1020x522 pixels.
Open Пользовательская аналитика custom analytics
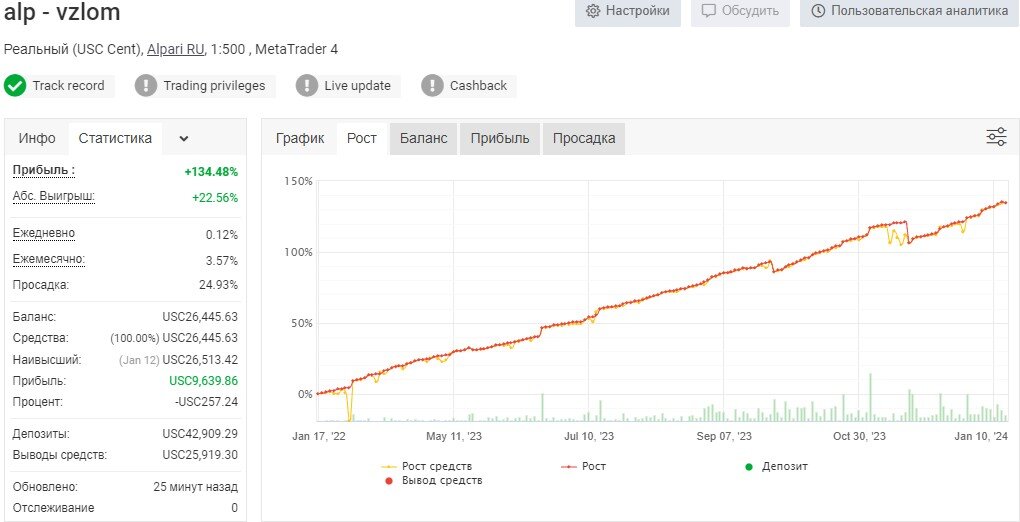click(910, 11)
